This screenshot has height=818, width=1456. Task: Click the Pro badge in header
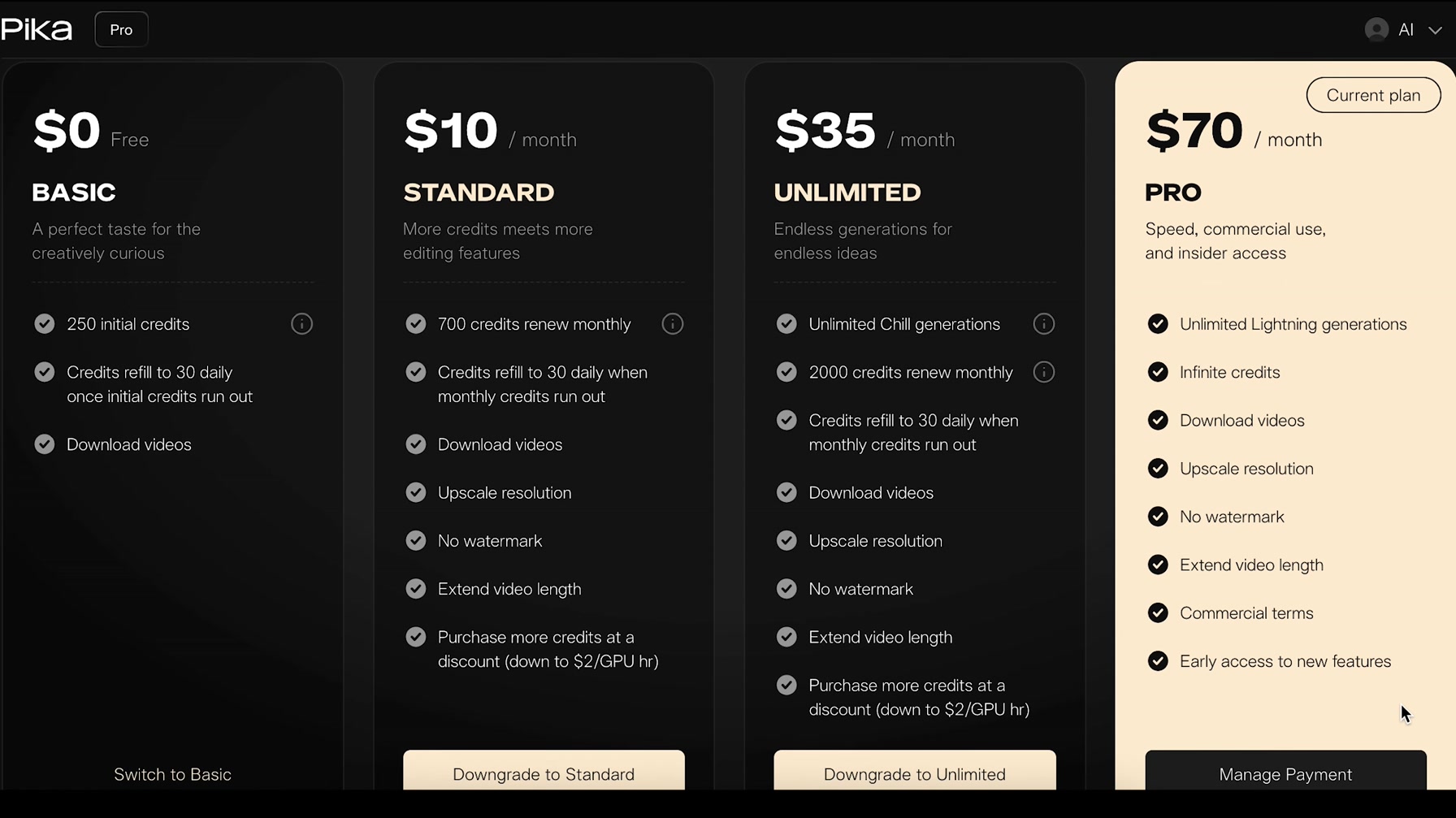[x=121, y=29]
